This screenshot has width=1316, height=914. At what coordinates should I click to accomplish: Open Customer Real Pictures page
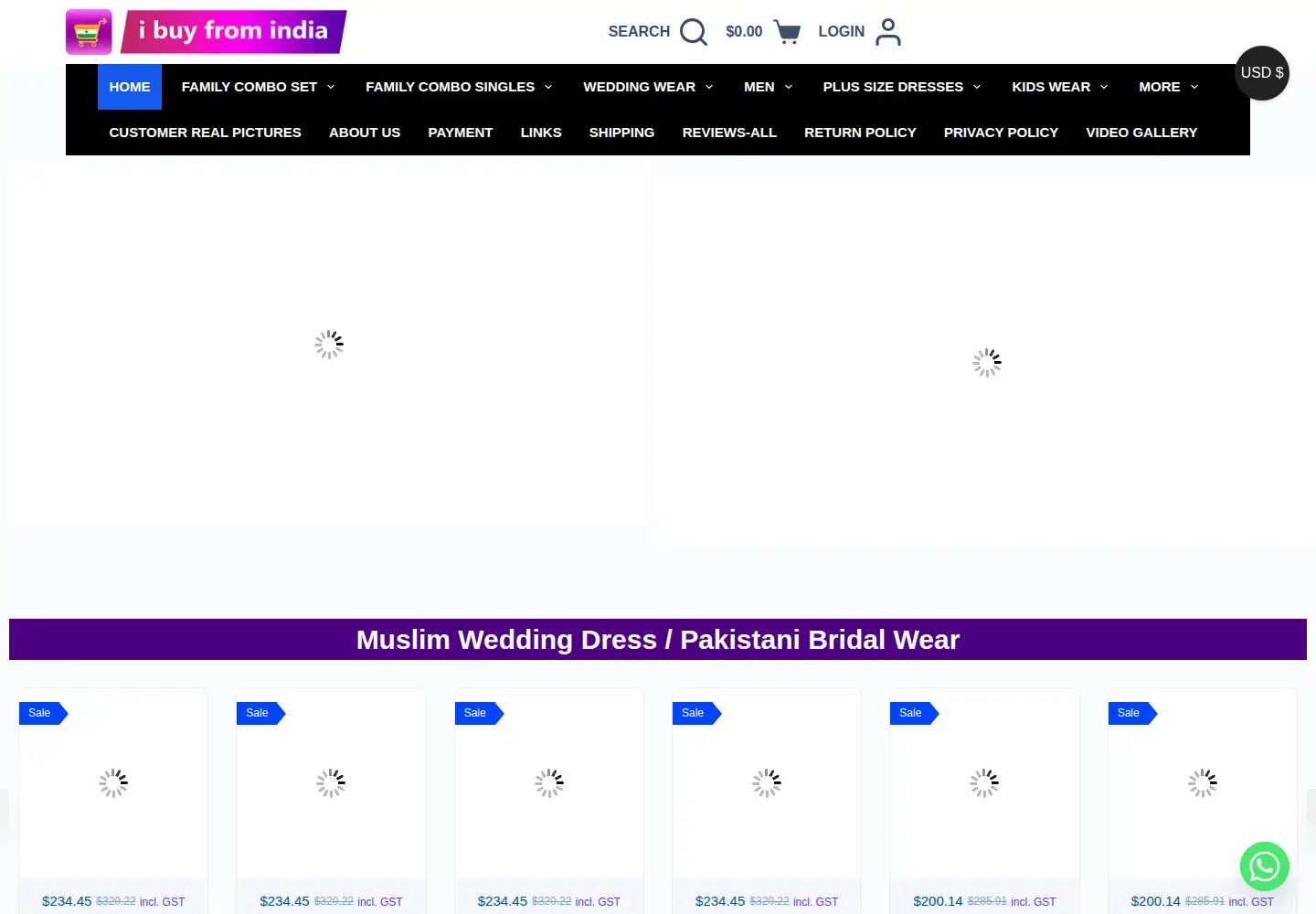(206, 133)
